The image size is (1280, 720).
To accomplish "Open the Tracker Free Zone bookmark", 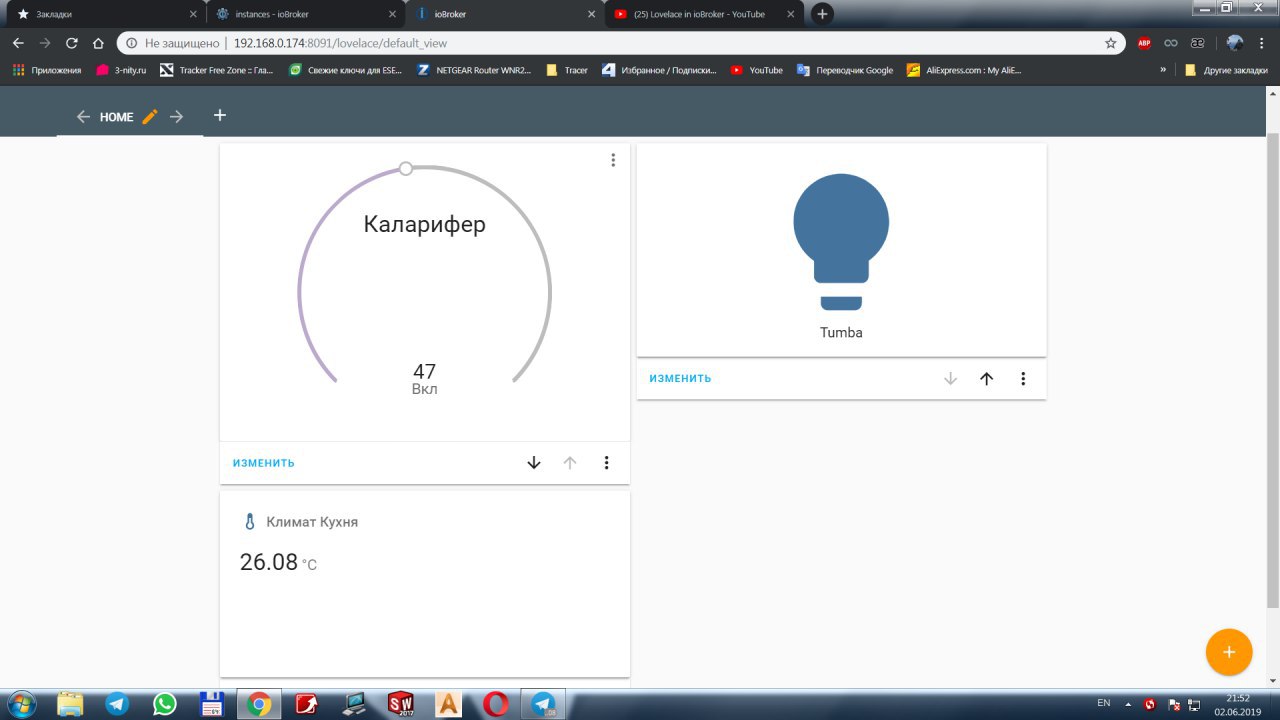I will pos(217,70).
